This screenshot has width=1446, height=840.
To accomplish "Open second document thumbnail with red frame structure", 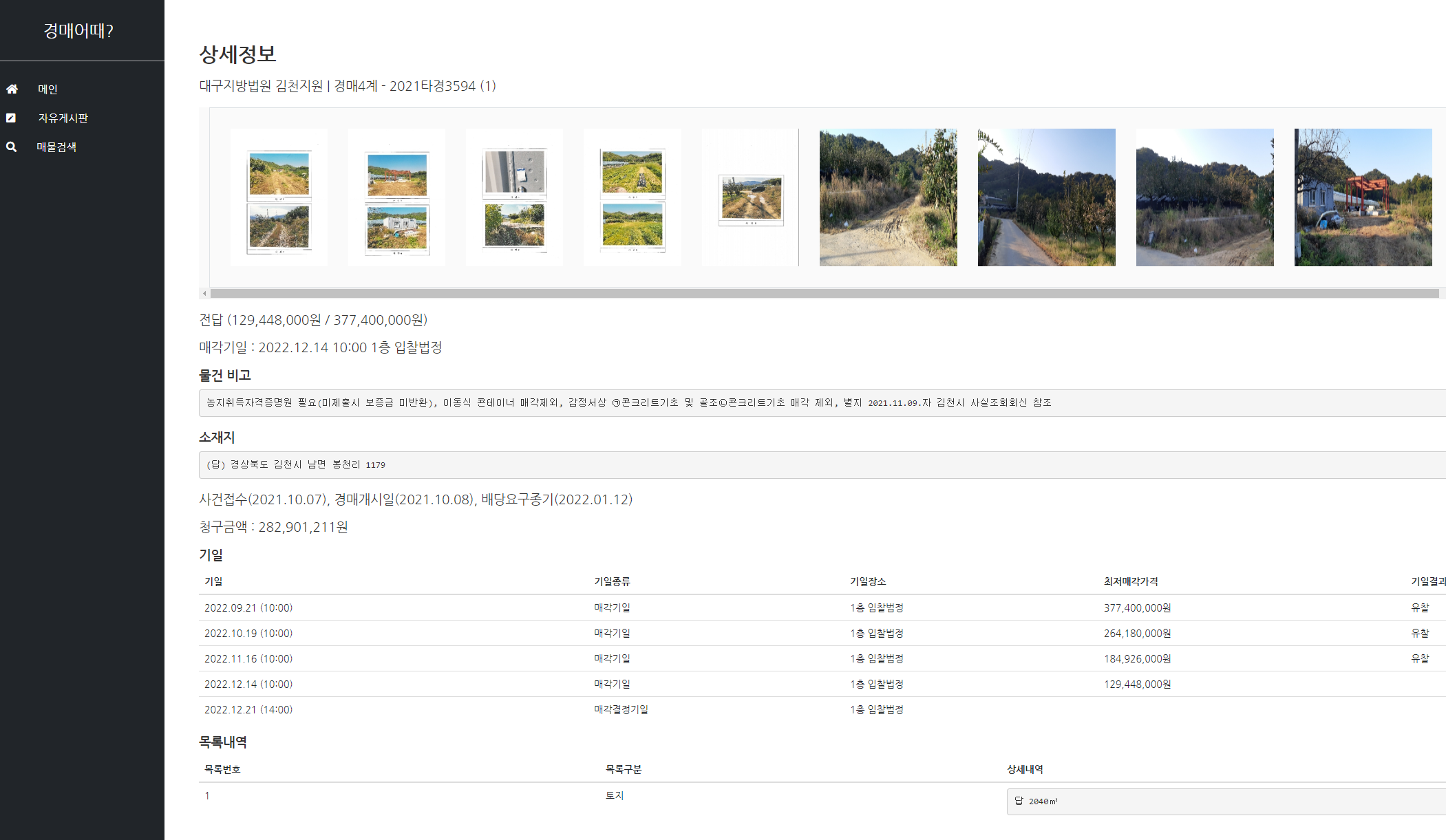I will click(x=396, y=197).
